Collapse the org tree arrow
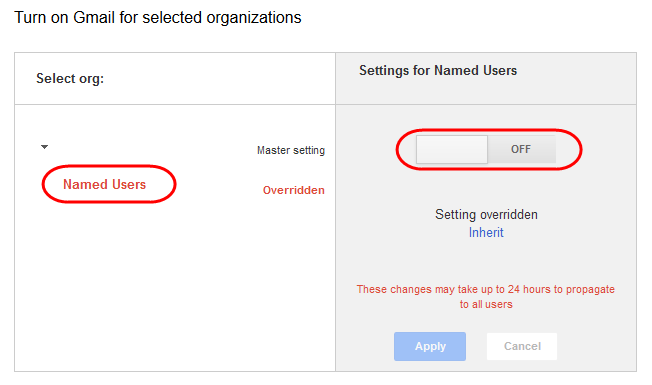This screenshot has height=385, width=652. pyautogui.click(x=44, y=147)
